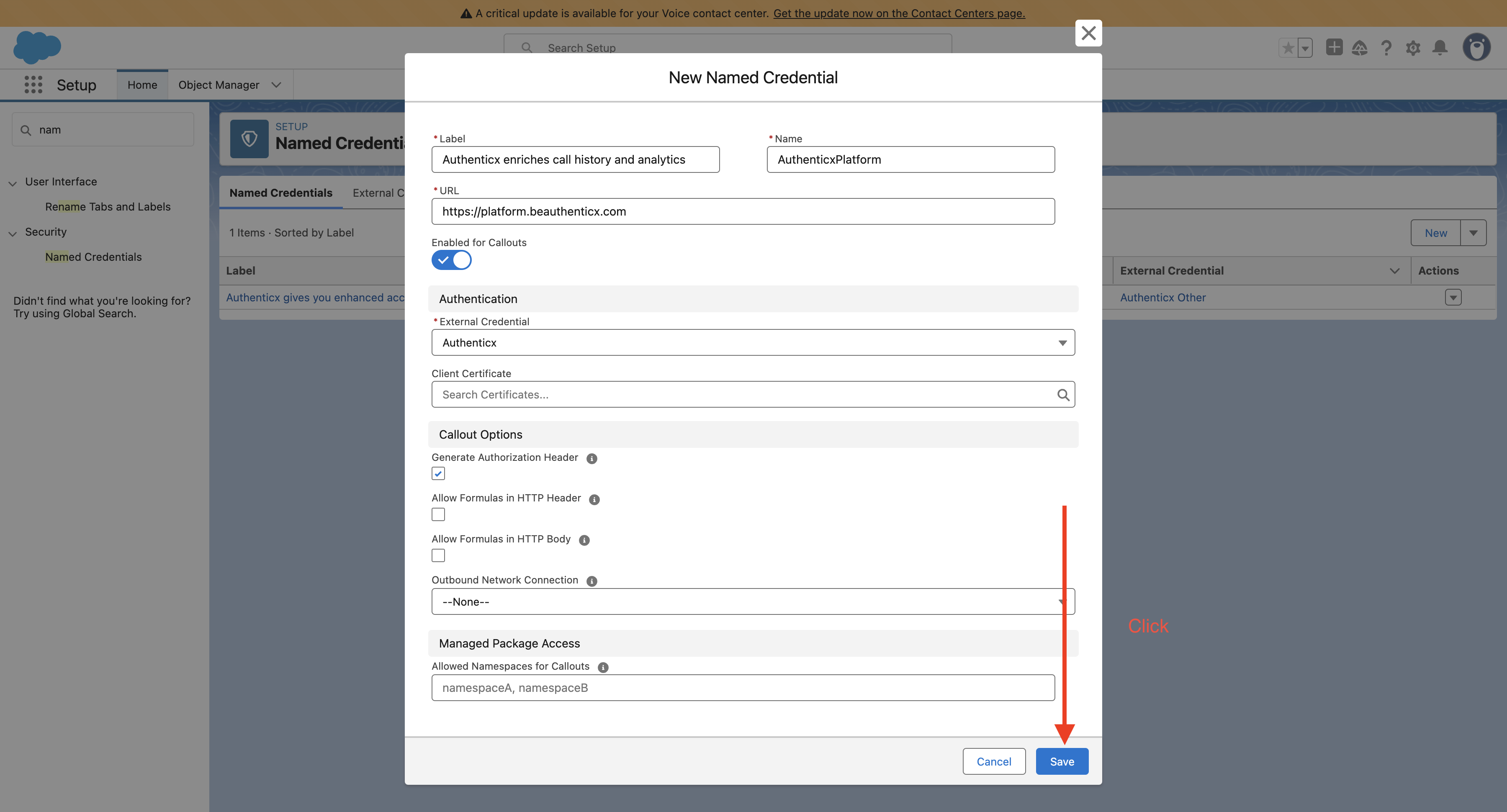Image resolution: width=1507 pixels, height=812 pixels.
Task: Open the global actions plus icon
Action: pos(1334,47)
